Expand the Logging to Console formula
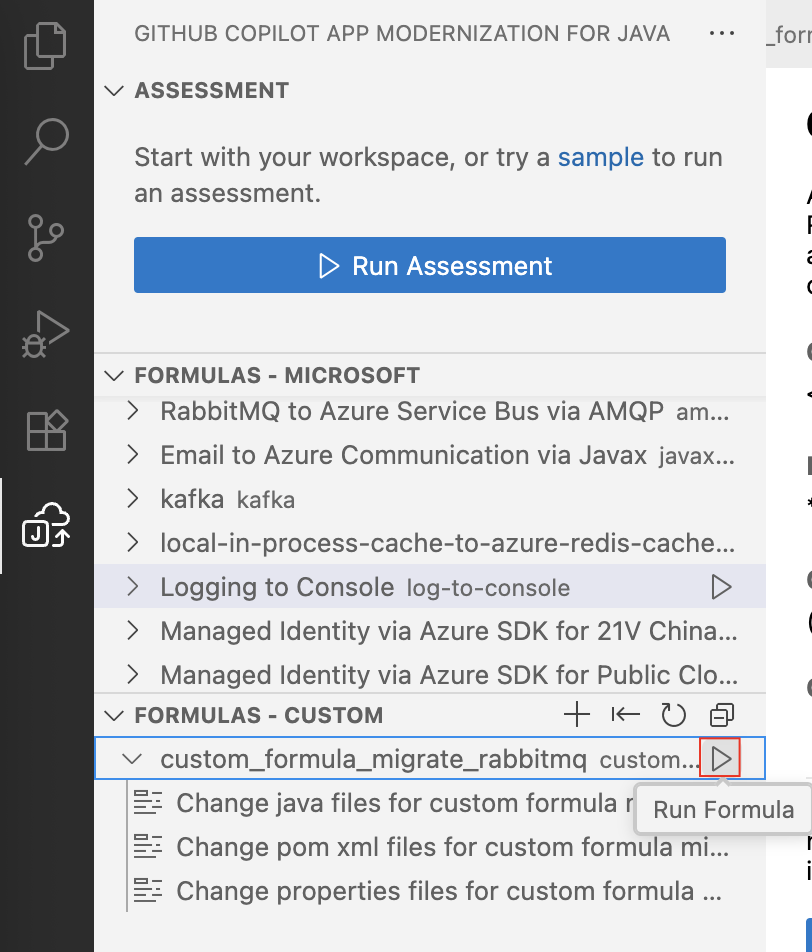This screenshot has width=812, height=952. click(x=132, y=586)
